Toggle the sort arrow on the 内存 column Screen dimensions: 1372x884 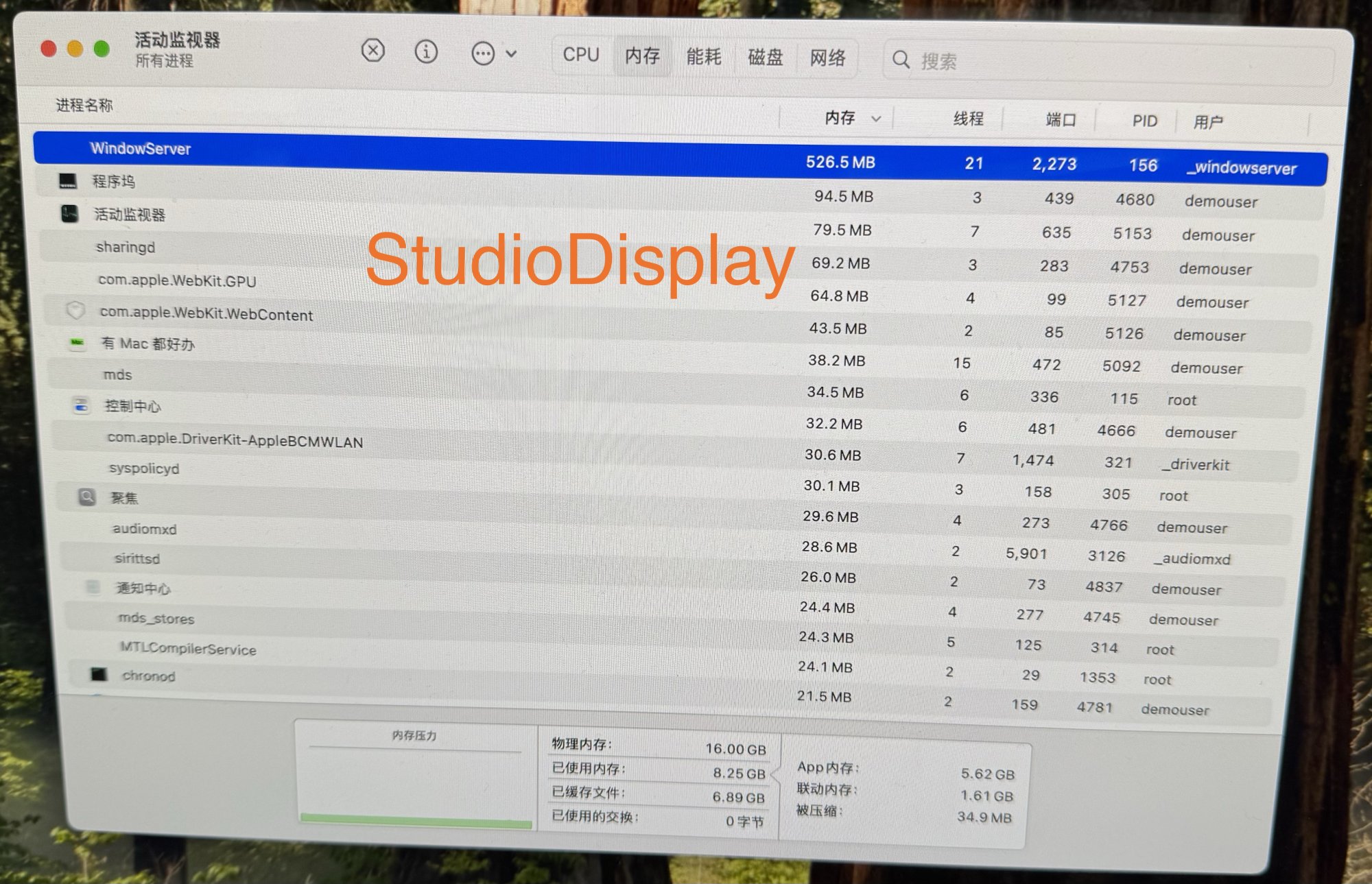876,119
